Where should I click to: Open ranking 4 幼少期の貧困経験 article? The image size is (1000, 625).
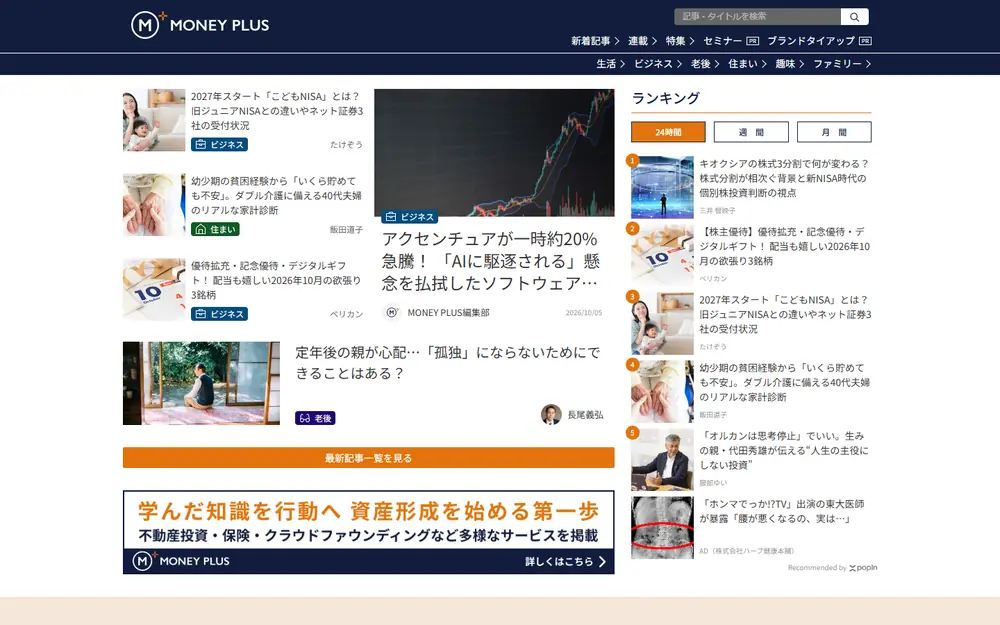[784, 383]
